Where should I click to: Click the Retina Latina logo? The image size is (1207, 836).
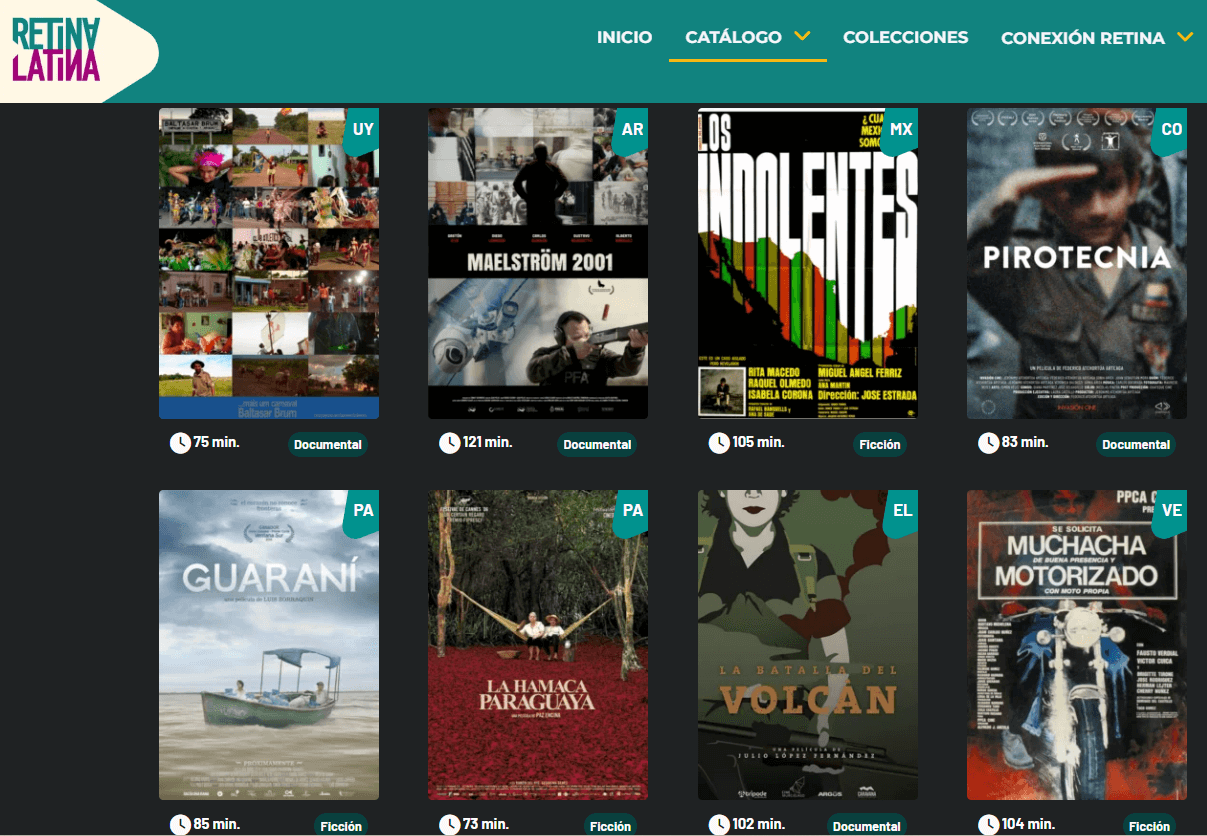coord(56,50)
